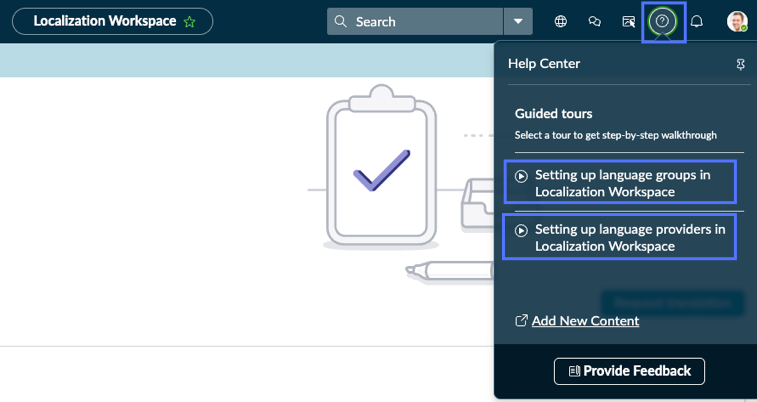Click the play icon beside language providers tour
This screenshot has height=402, width=757.
click(521, 231)
